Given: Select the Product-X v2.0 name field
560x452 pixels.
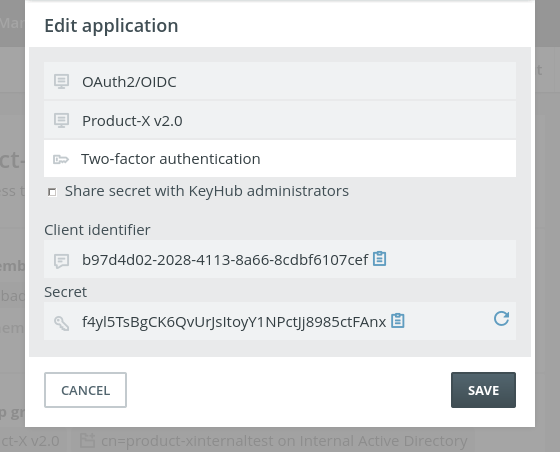Looking at the screenshot, I should [280, 120].
